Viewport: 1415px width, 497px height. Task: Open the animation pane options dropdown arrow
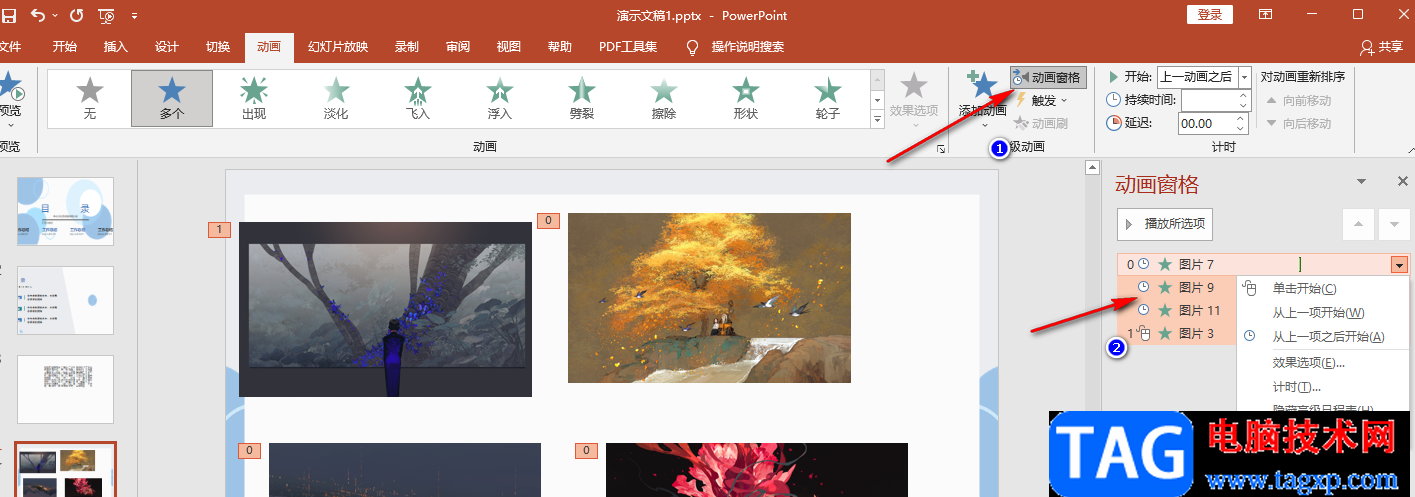tap(1361, 181)
